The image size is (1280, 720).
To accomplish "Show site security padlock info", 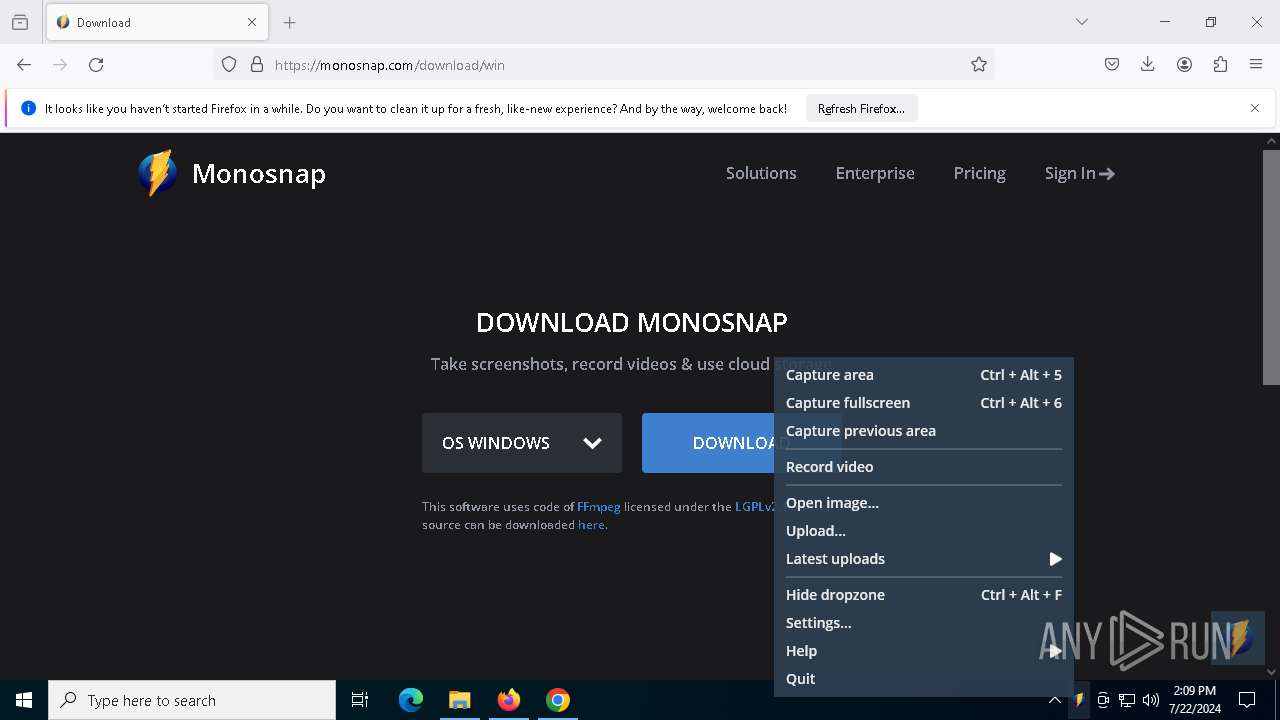I will click(257, 65).
